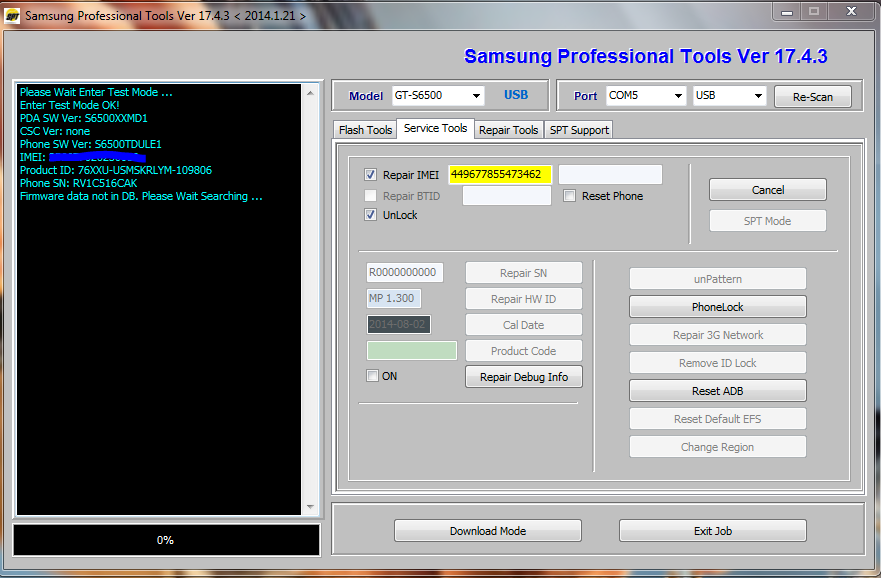Click the Reset ADB button
This screenshot has width=881, height=578.
coord(717,391)
